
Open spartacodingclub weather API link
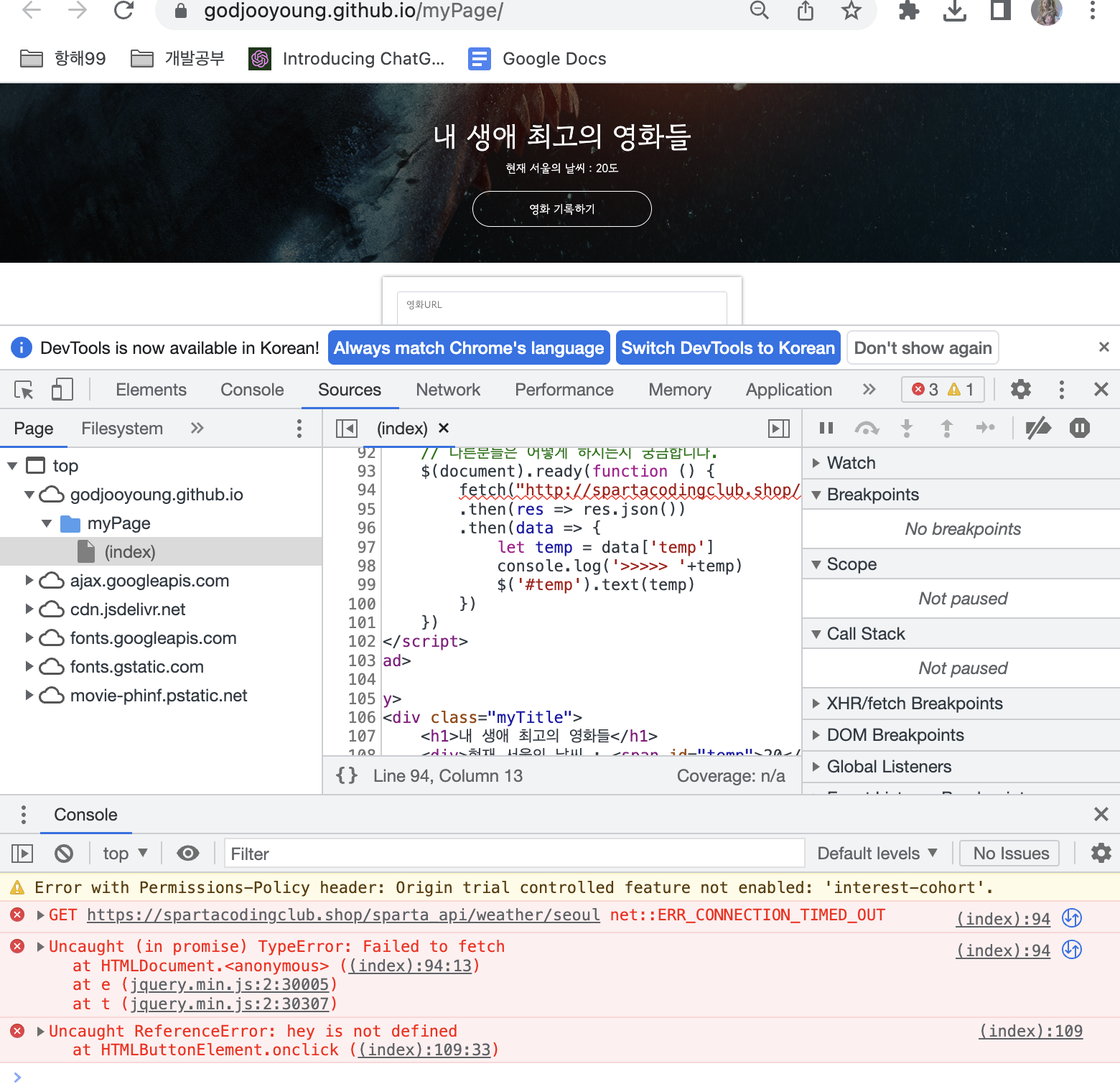pos(343,915)
